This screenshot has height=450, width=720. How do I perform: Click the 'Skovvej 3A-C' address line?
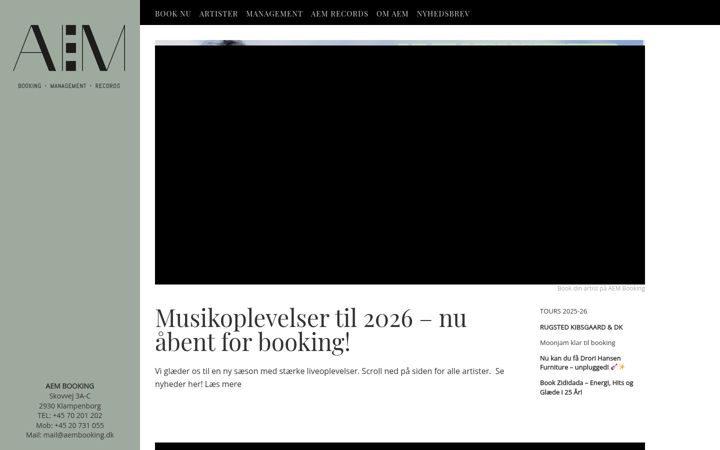pyautogui.click(x=70, y=396)
